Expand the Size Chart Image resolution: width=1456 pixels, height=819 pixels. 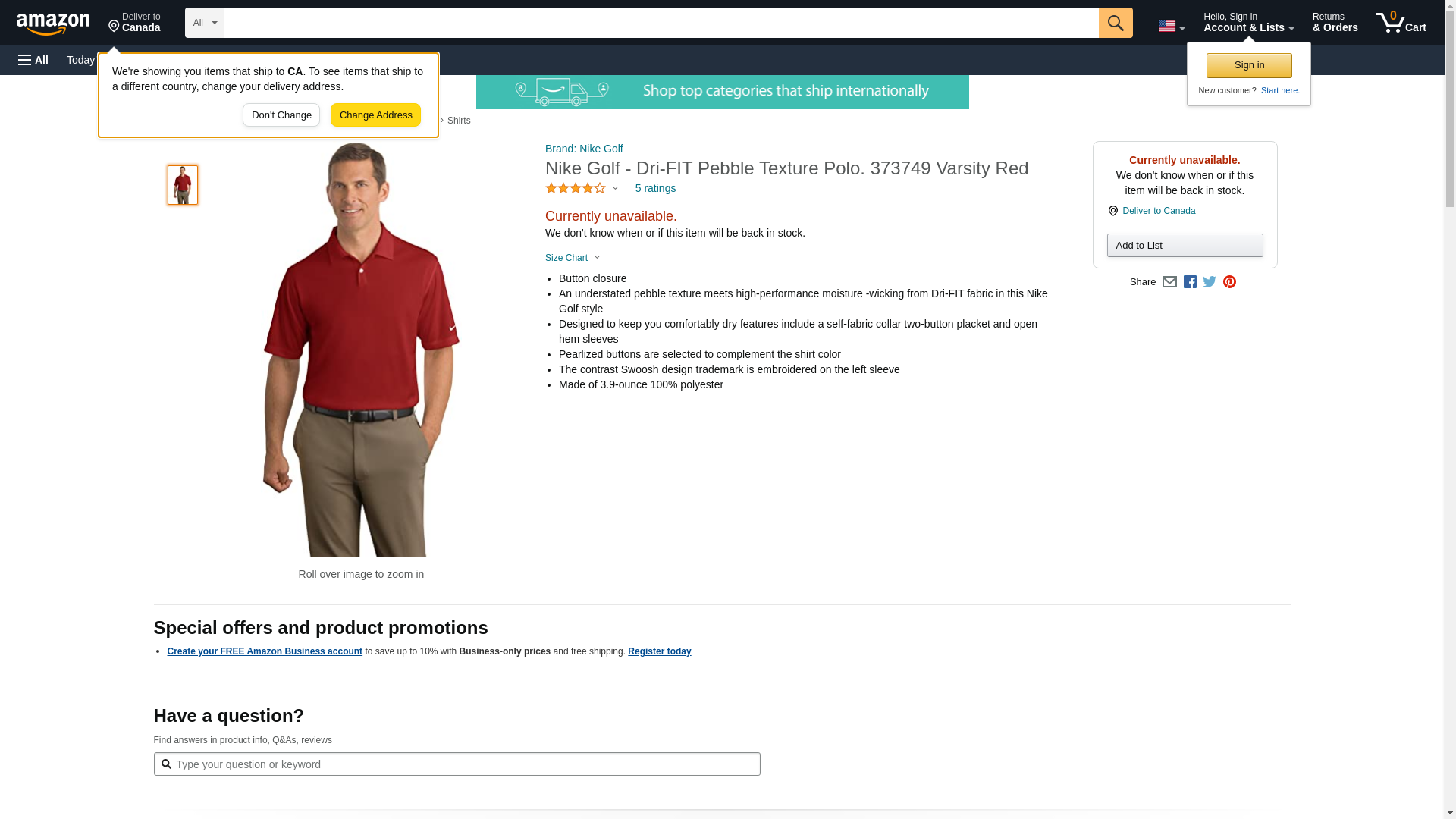coord(573,258)
